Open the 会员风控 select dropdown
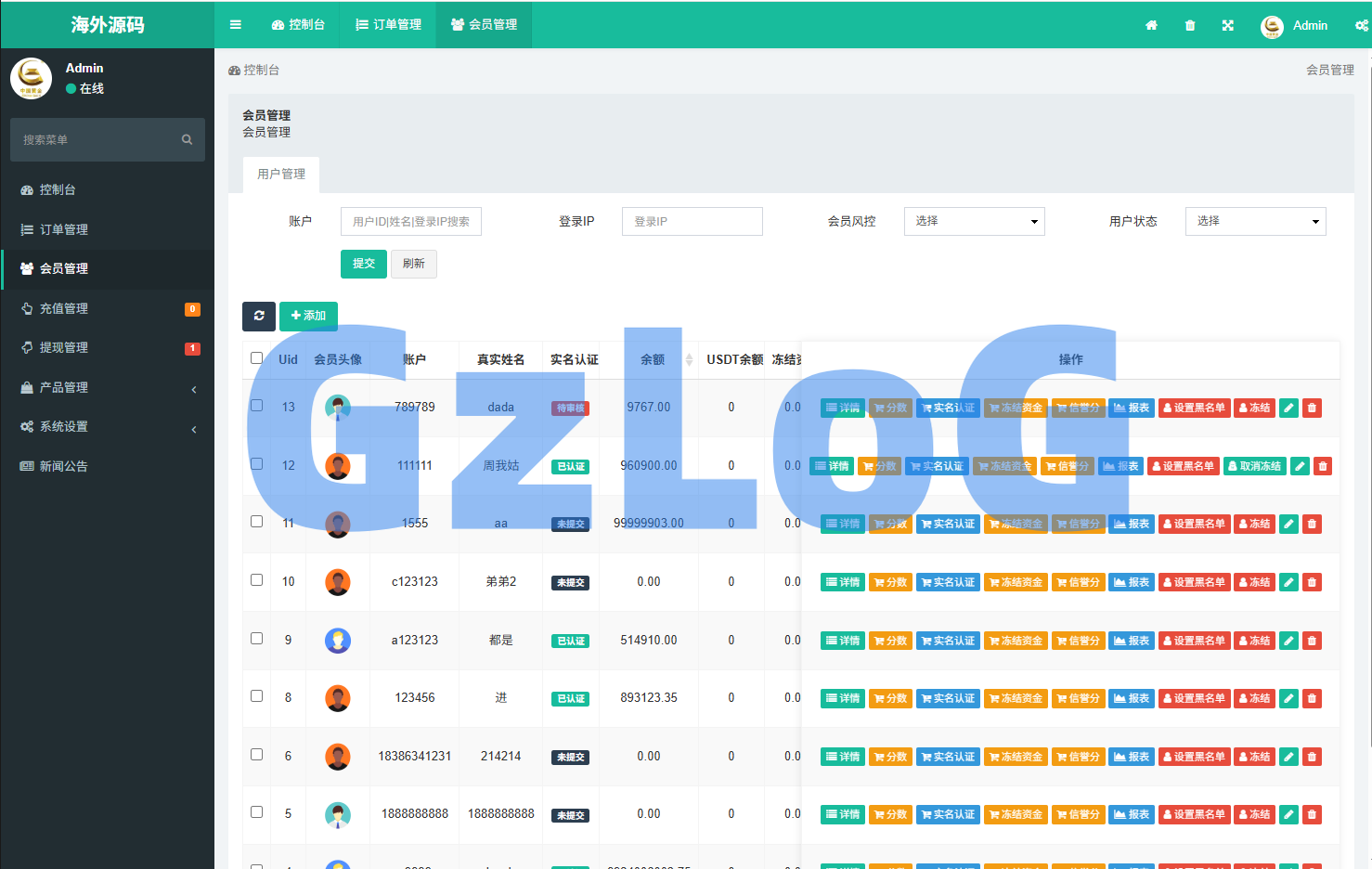 pyautogui.click(x=975, y=221)
